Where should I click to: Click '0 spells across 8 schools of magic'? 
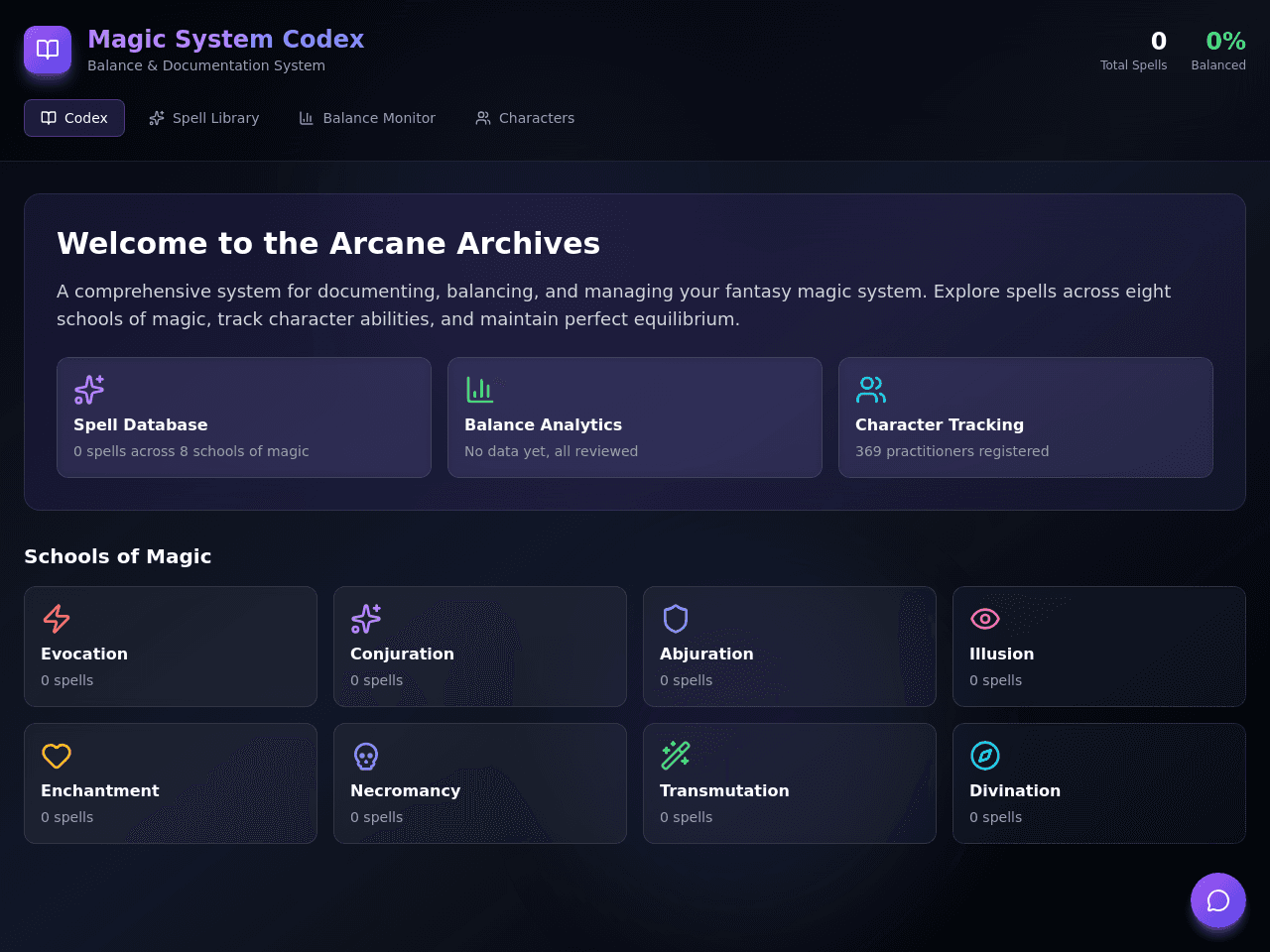191,451
